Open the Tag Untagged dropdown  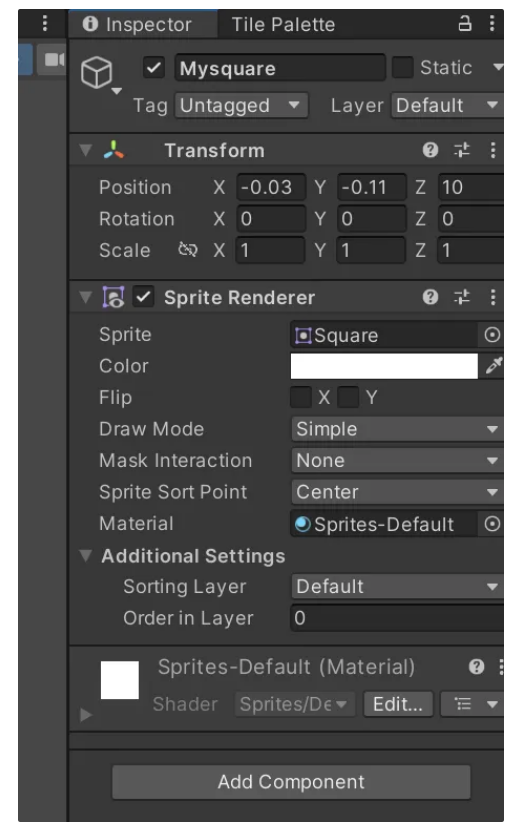pos(242,105)
